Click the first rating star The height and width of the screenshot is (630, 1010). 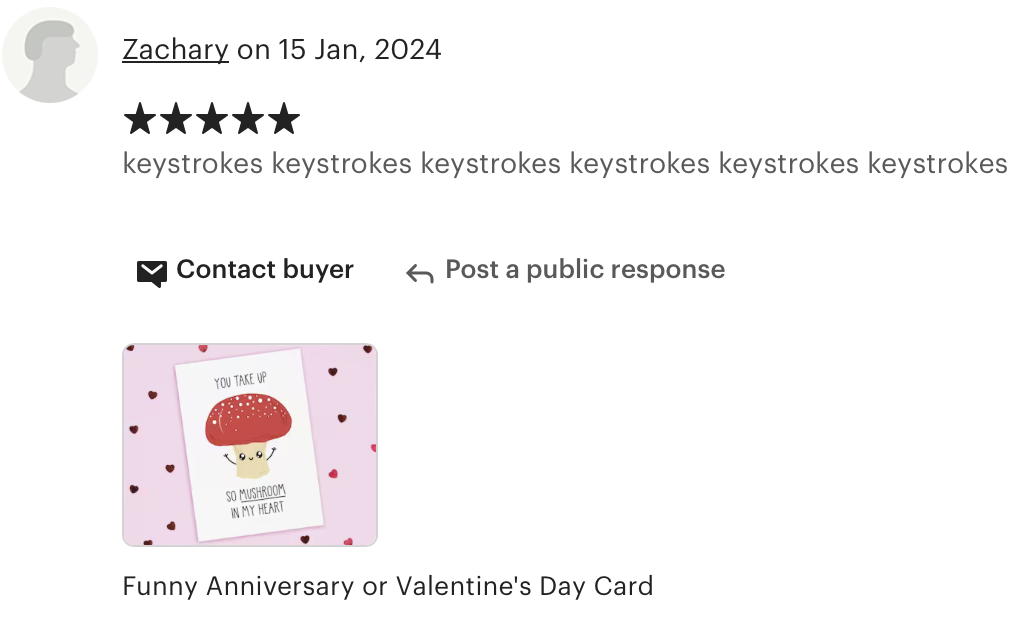tap(140, 119)
